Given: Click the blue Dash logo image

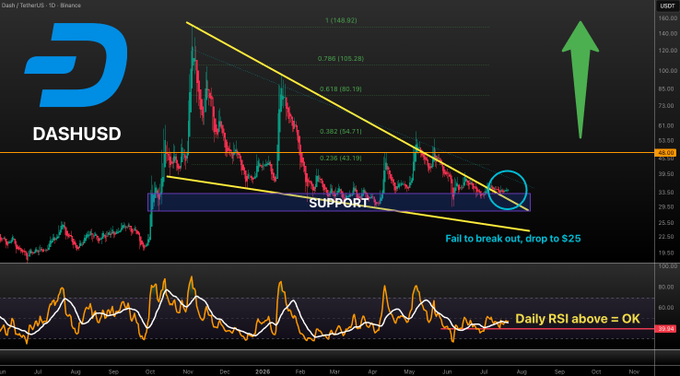Looking at the screenshot, I should (76, 65).
